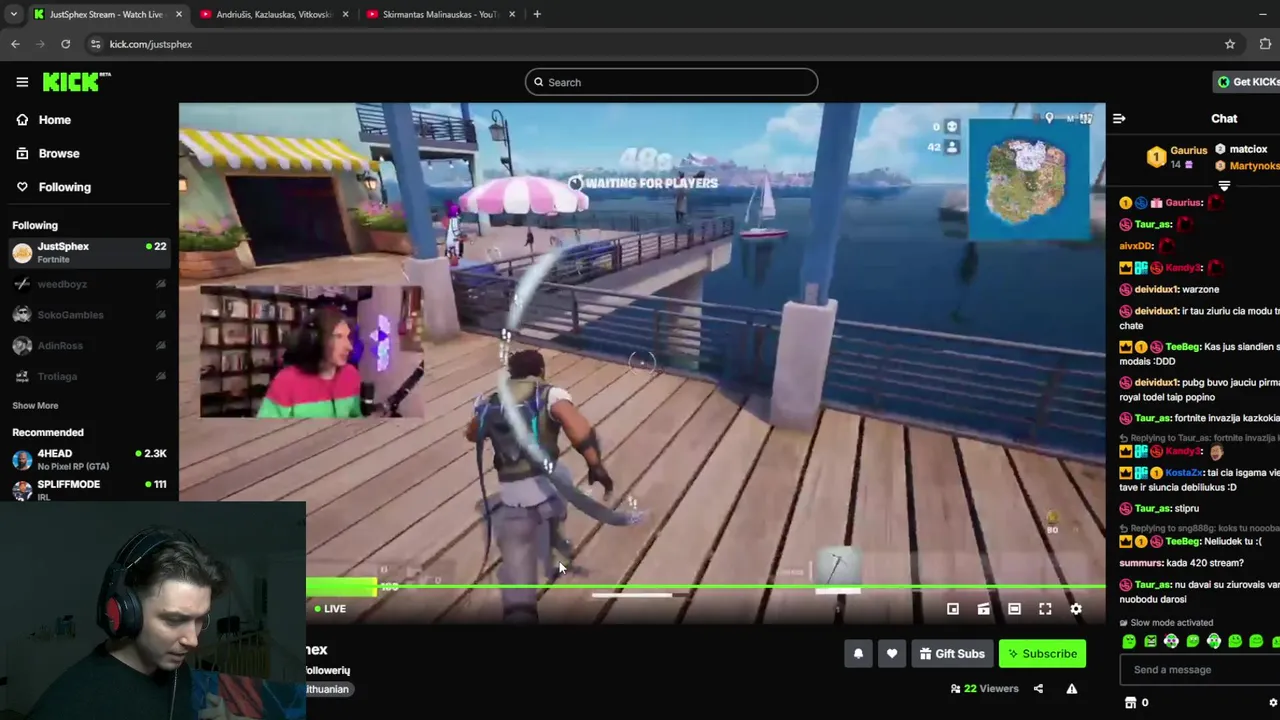Click the green stream progress bar
Viewport: 1280px width, 720px height.
(x=705, y=586)
